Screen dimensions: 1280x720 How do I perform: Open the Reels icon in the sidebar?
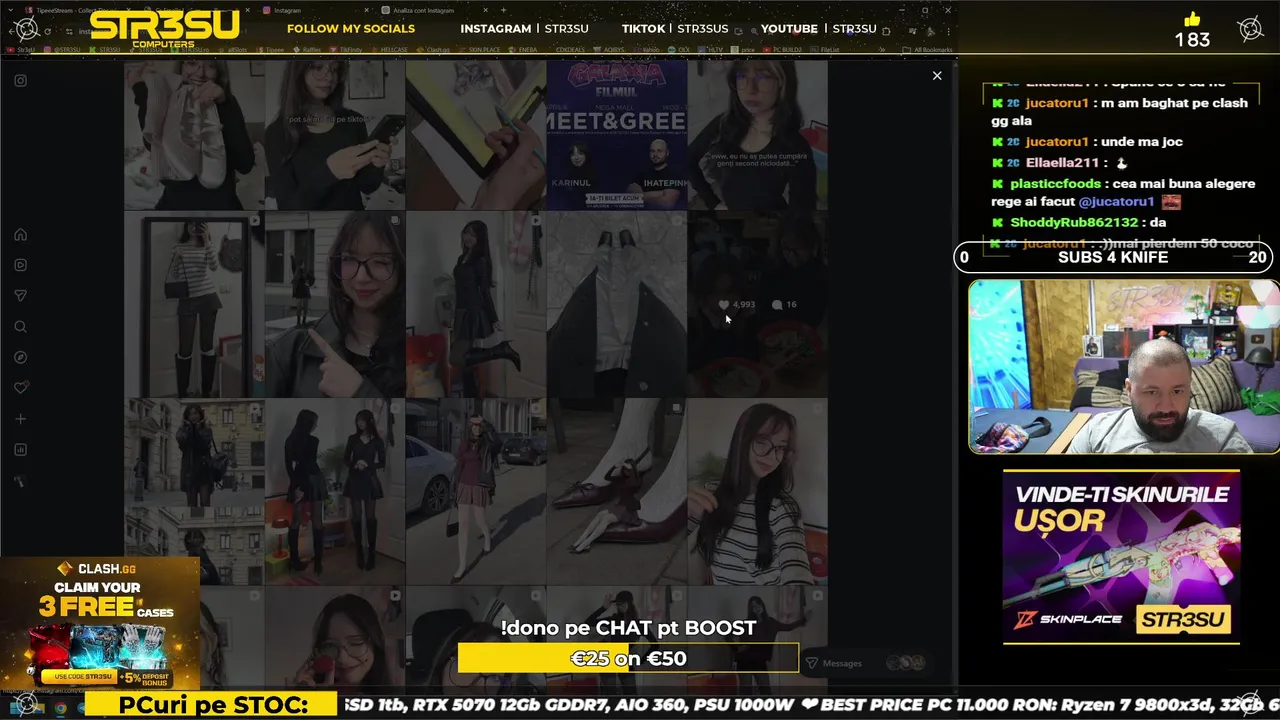[20, 265]
